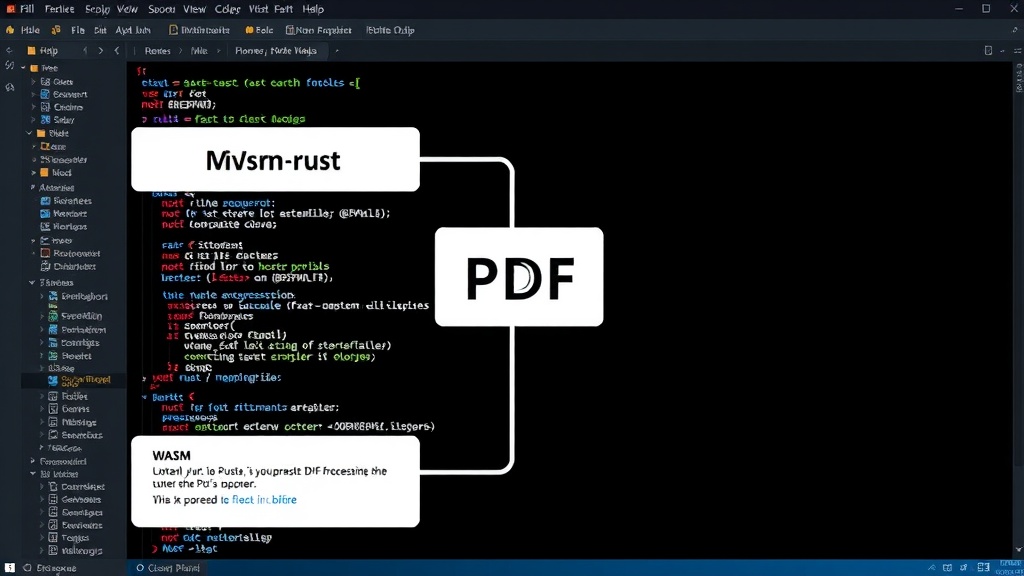
Task: Click the editor scrollbar down arrow
Action: 1018,551
